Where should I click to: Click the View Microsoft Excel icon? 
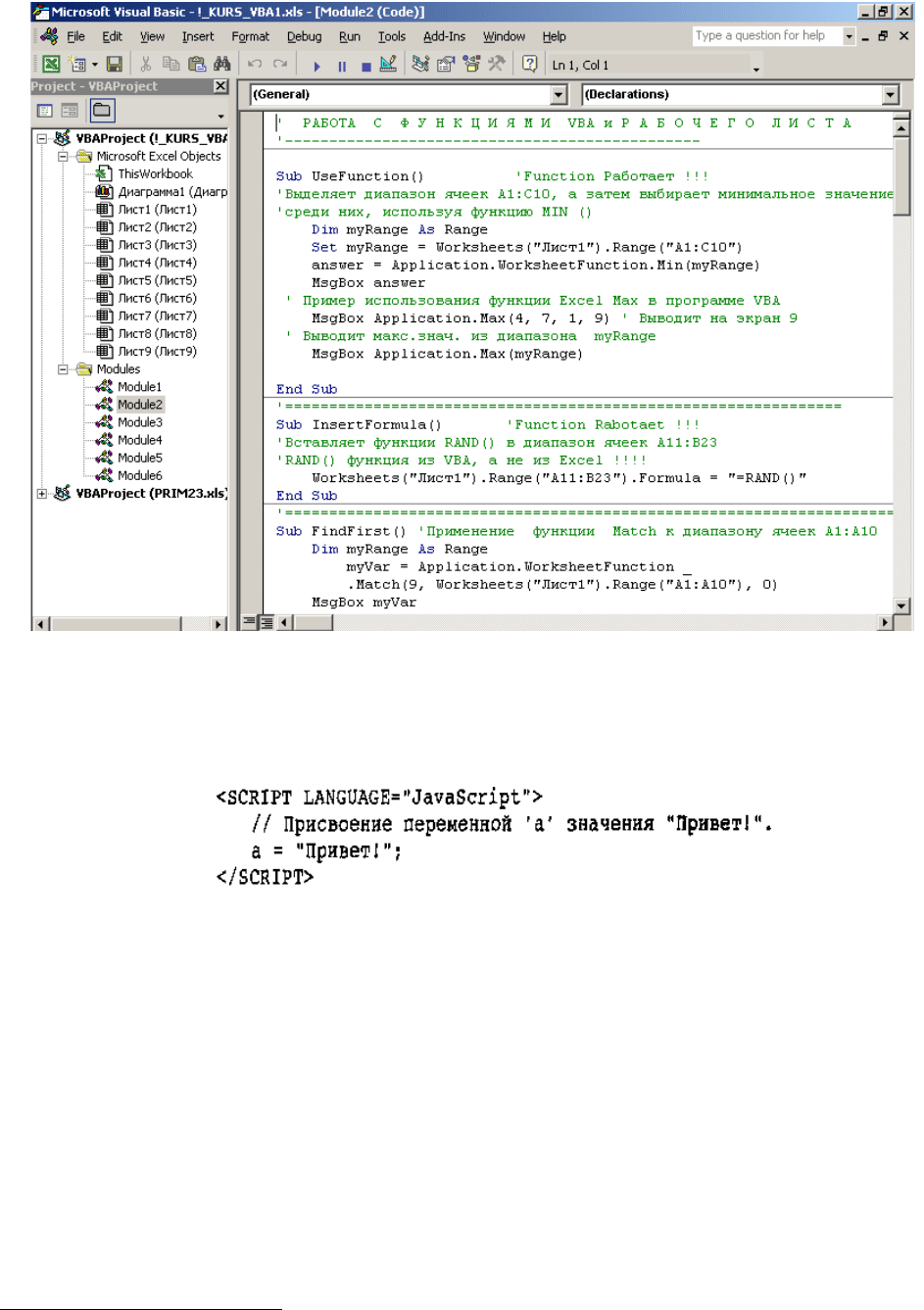[x=51, y=65]
